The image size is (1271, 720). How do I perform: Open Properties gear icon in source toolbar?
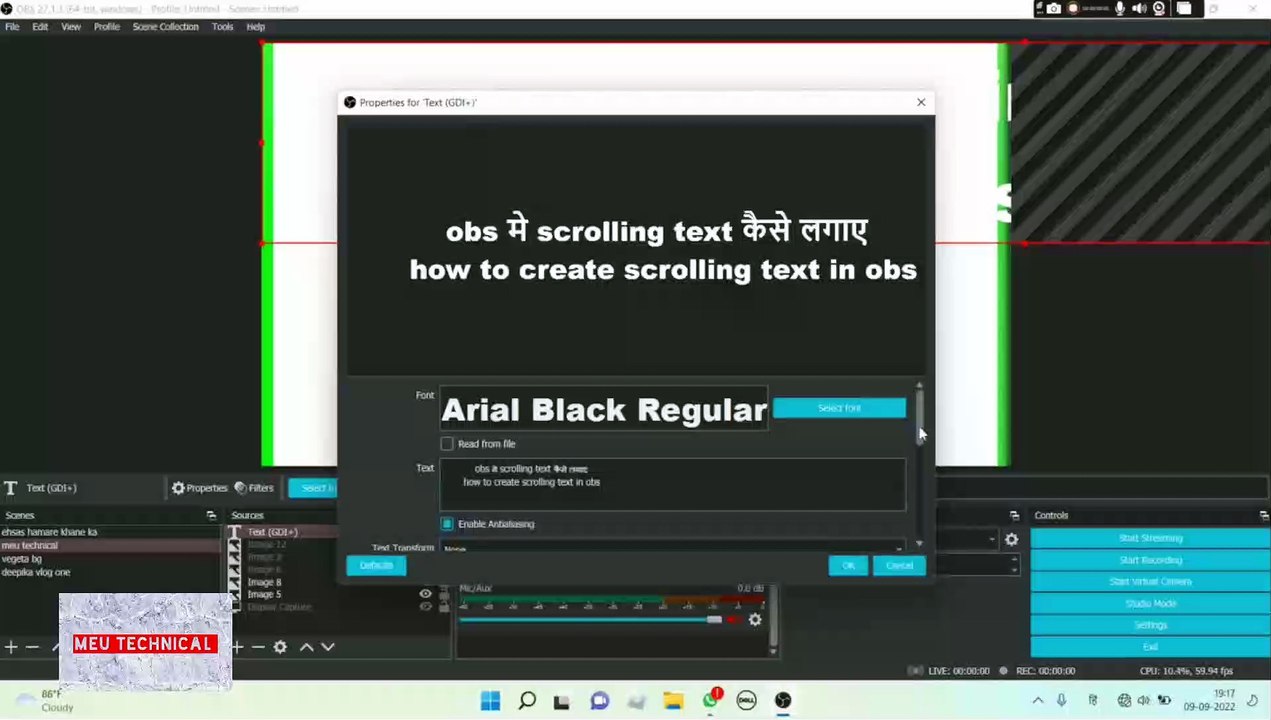point(199,488)
